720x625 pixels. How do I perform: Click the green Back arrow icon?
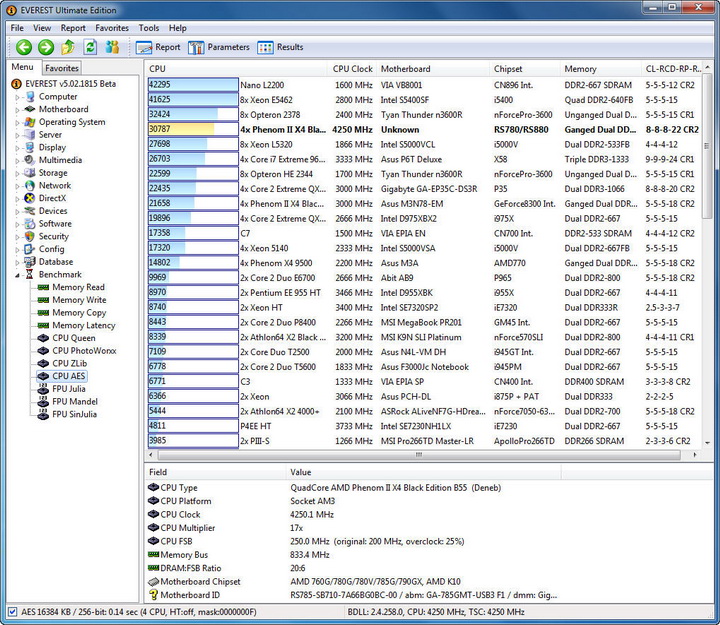tap(23, 47)
